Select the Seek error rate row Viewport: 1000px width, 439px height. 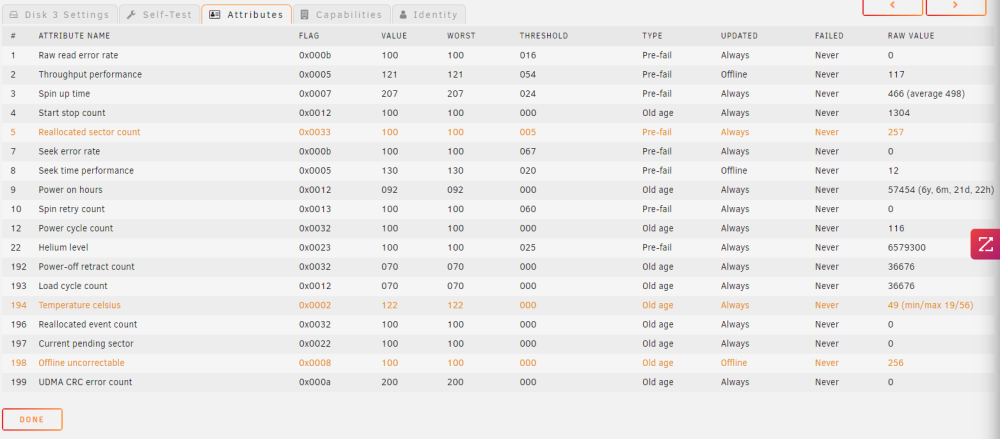pos(500,151)
